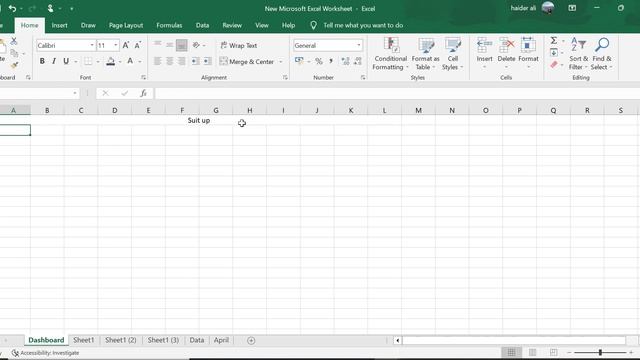Open Format as Table gallery
The width and height of the screenshot is (640, 360).
coord(426,54)
